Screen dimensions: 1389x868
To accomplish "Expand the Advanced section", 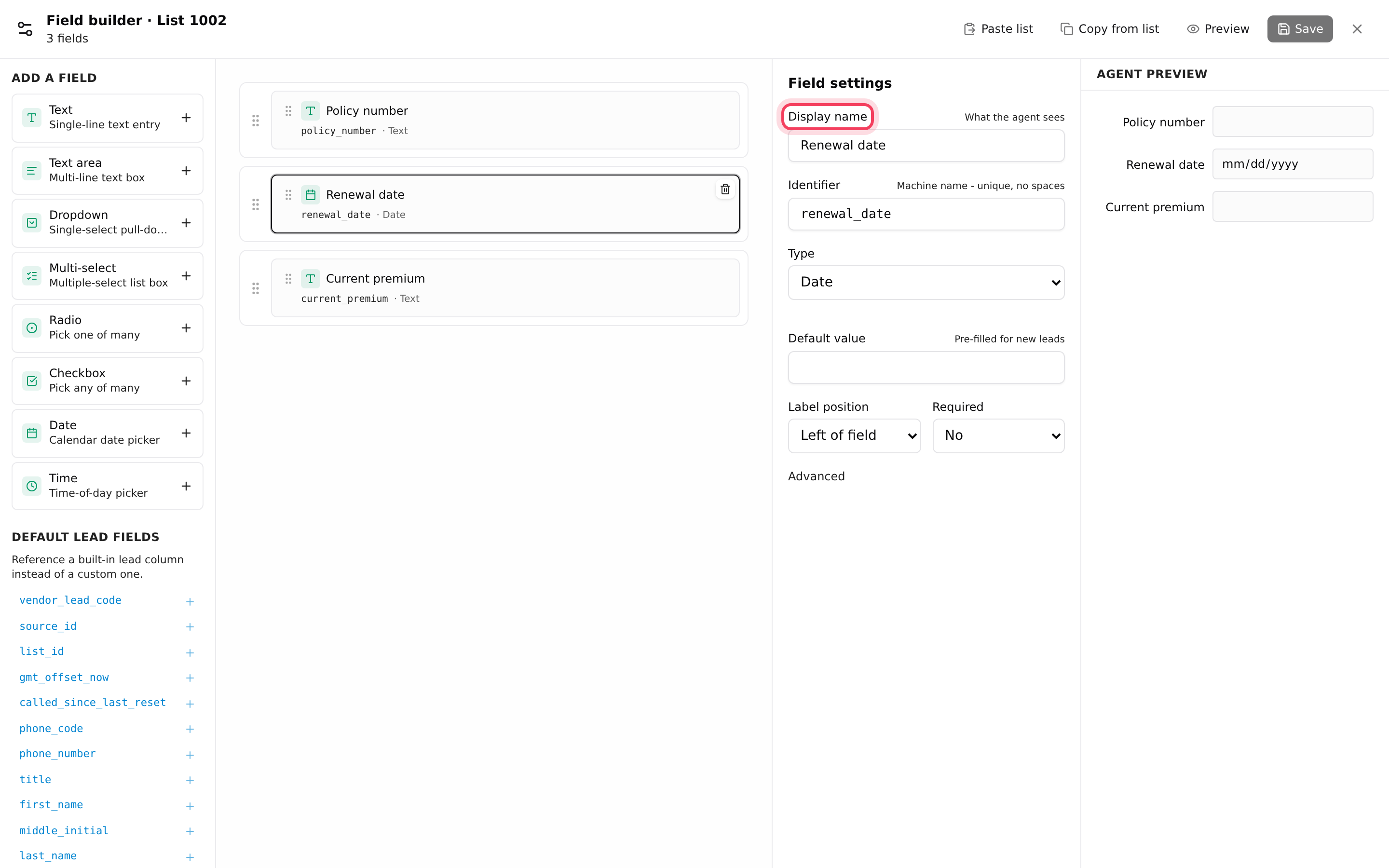I will click(816, 476).
